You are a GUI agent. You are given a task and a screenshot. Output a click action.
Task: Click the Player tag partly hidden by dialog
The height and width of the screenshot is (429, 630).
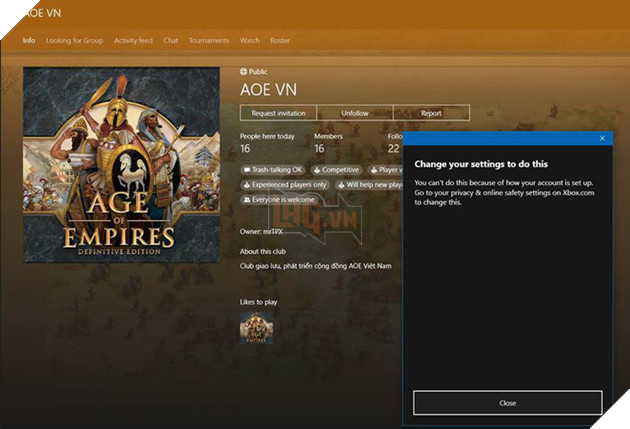coord(385,170)
